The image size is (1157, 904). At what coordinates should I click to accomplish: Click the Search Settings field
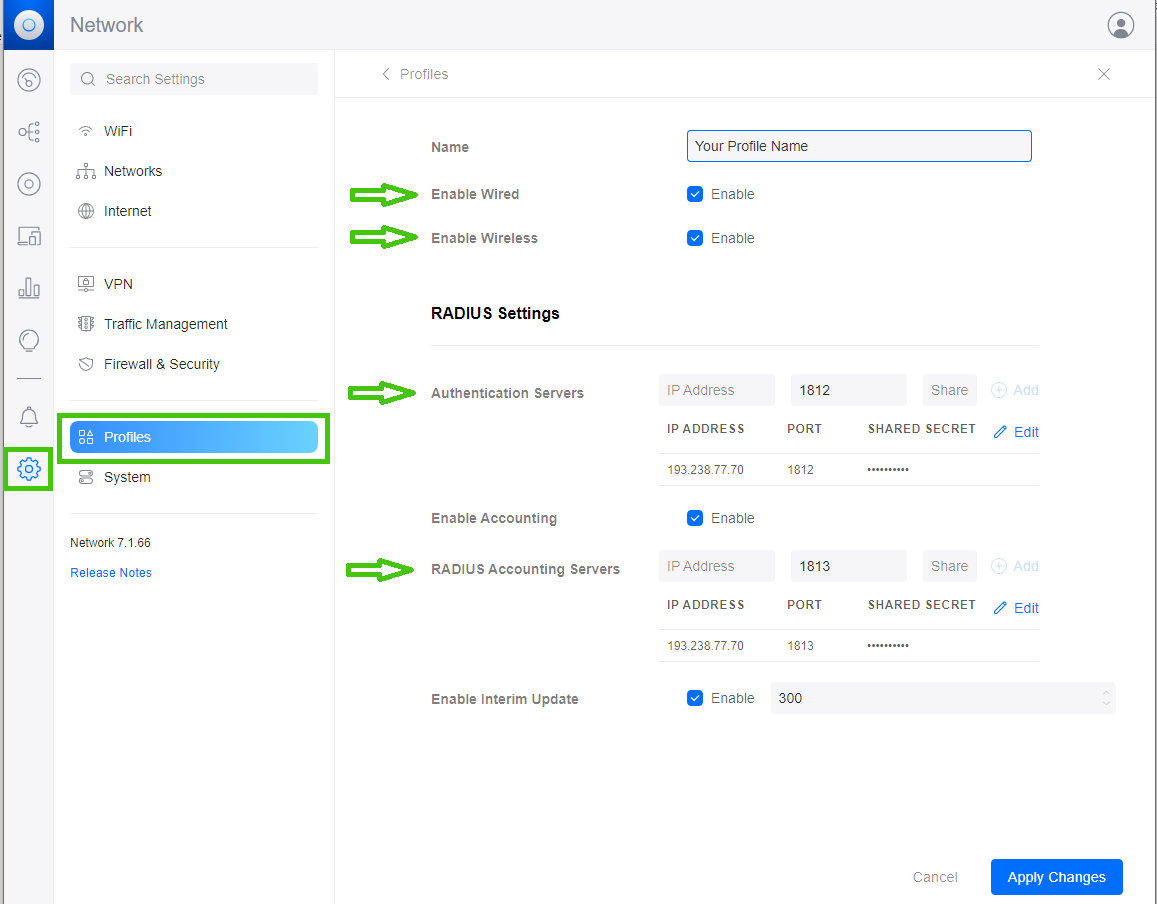pyautogui.click(x=194, y=79)
